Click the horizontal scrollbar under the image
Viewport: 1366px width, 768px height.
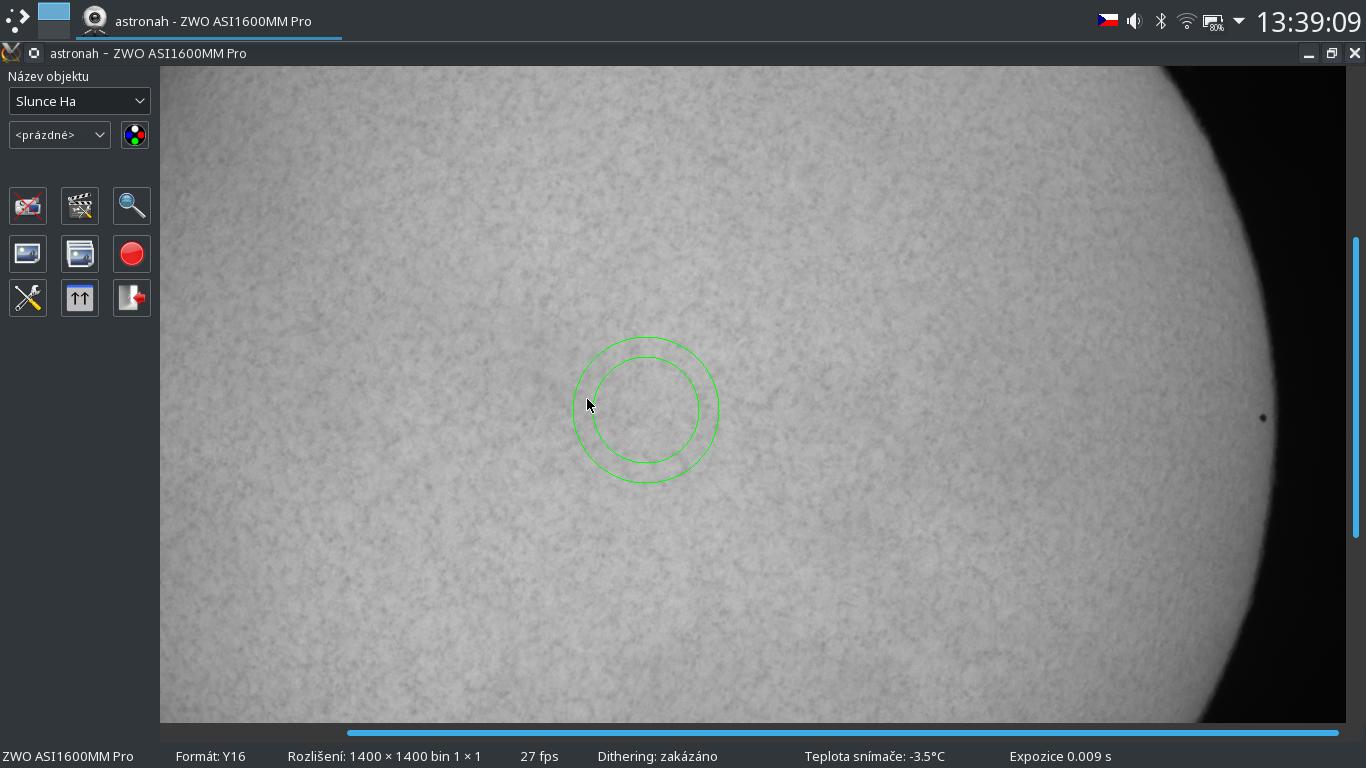[x=842, y=733]
